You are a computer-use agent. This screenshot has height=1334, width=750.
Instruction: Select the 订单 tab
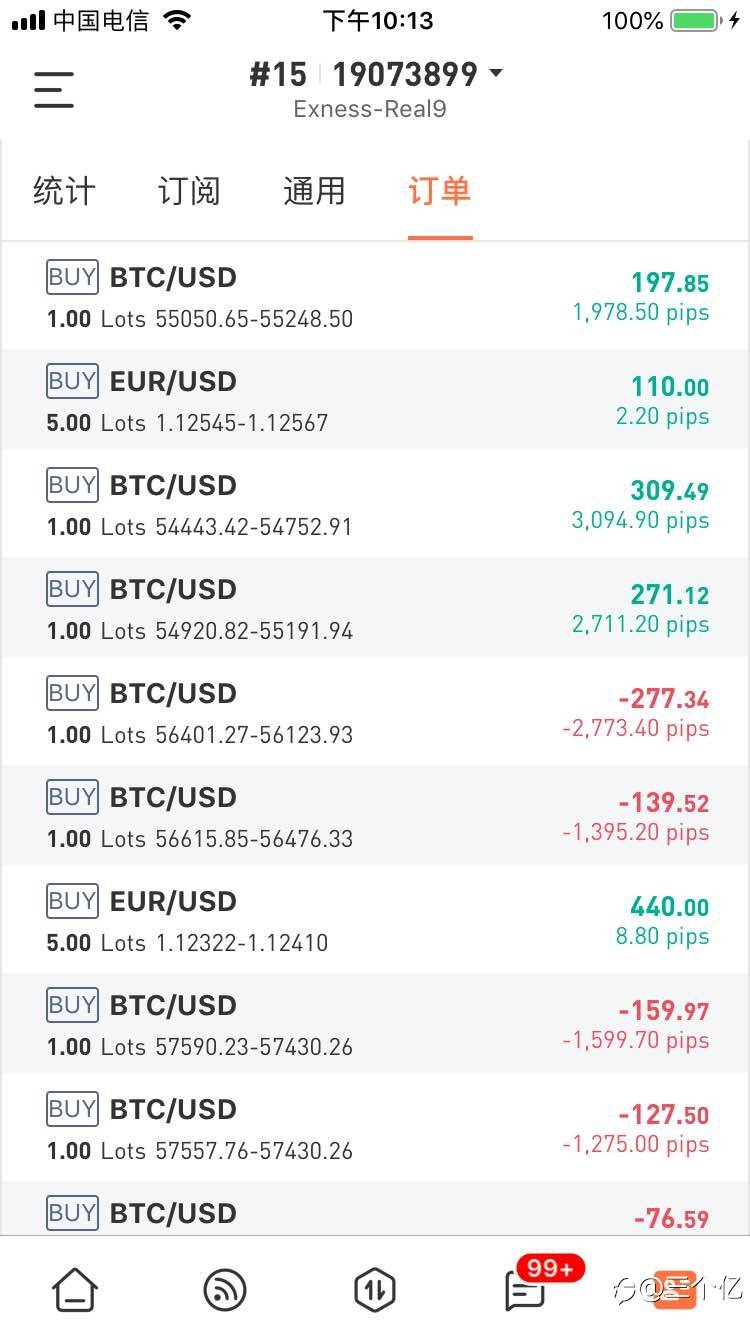[x=439, y=191]
